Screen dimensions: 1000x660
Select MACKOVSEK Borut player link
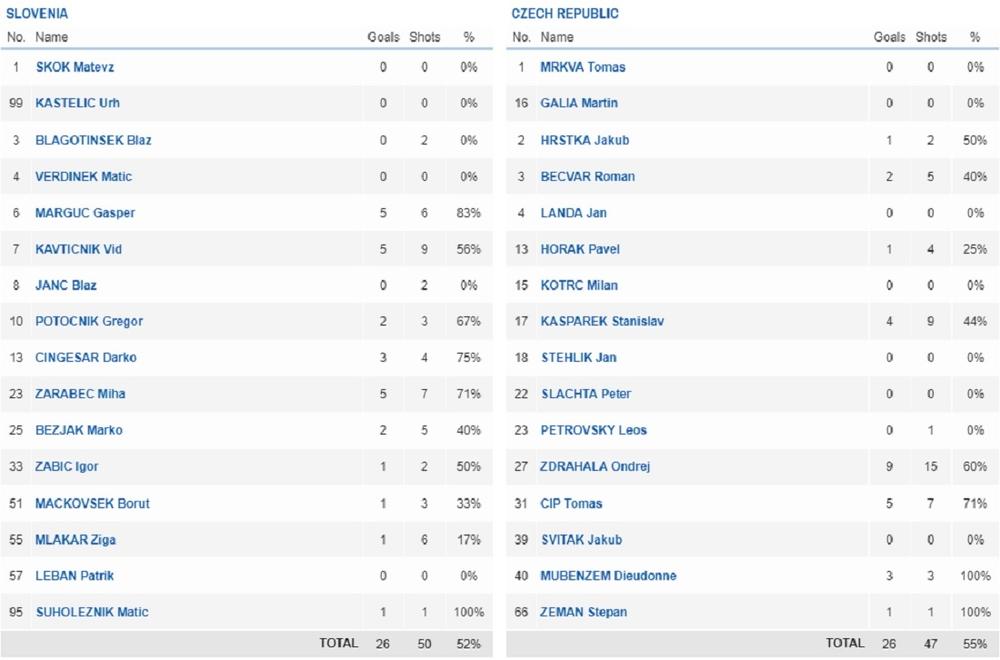92,503
